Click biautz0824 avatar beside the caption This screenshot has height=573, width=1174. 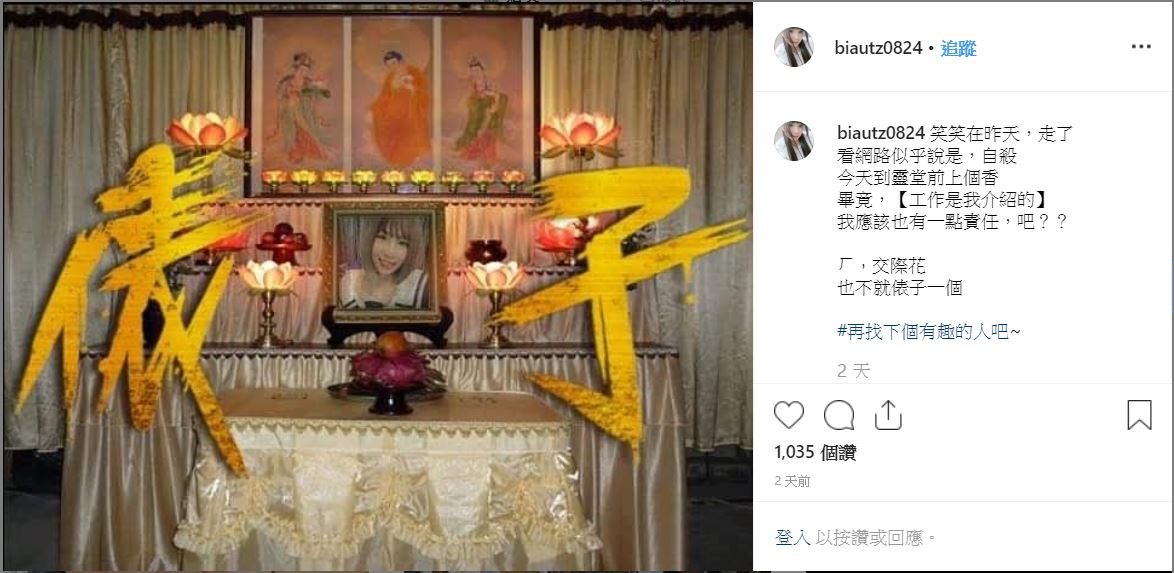(x=794, y=141)
